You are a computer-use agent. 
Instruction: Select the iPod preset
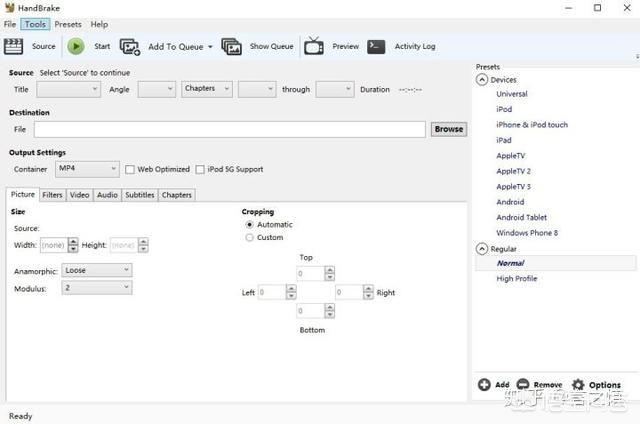[504, 109]
